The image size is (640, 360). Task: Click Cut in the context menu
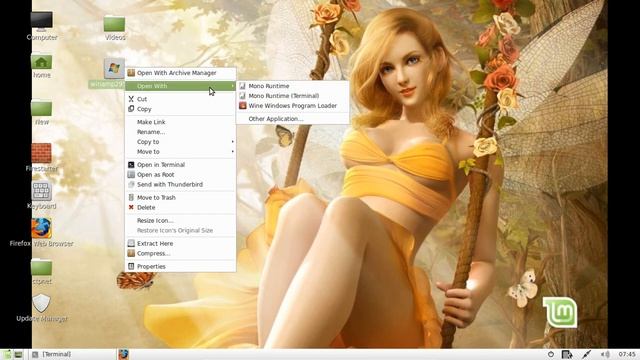point(180,99)
